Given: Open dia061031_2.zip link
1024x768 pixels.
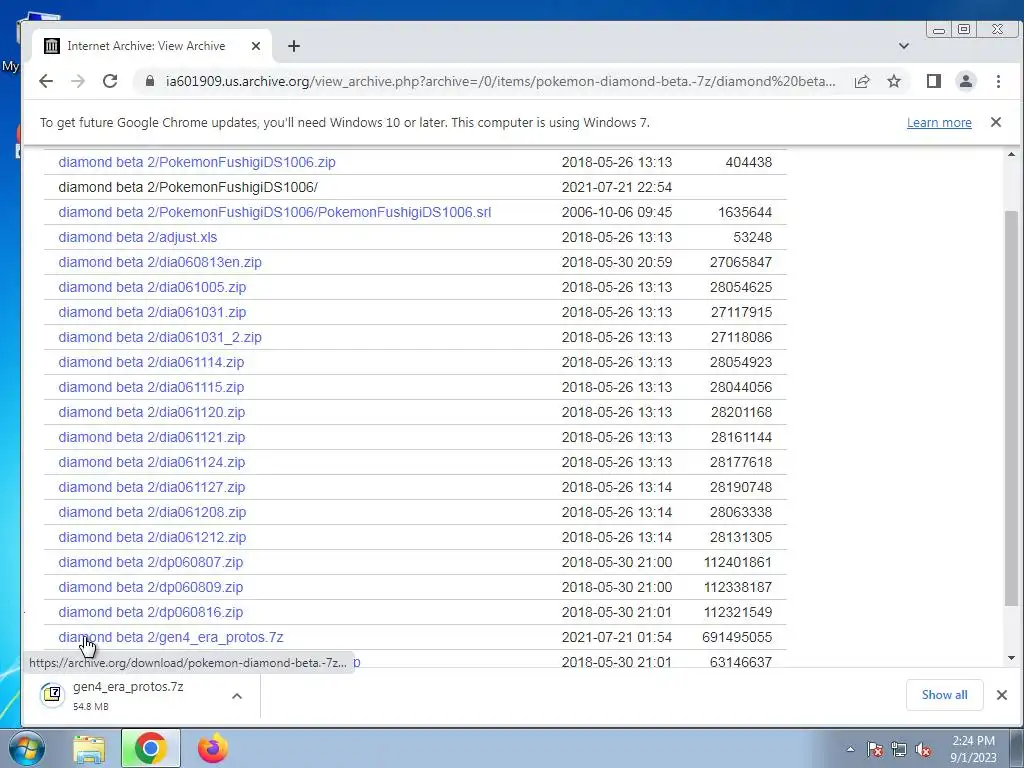Looking at the screenshot, I should (x=160, y=337).
